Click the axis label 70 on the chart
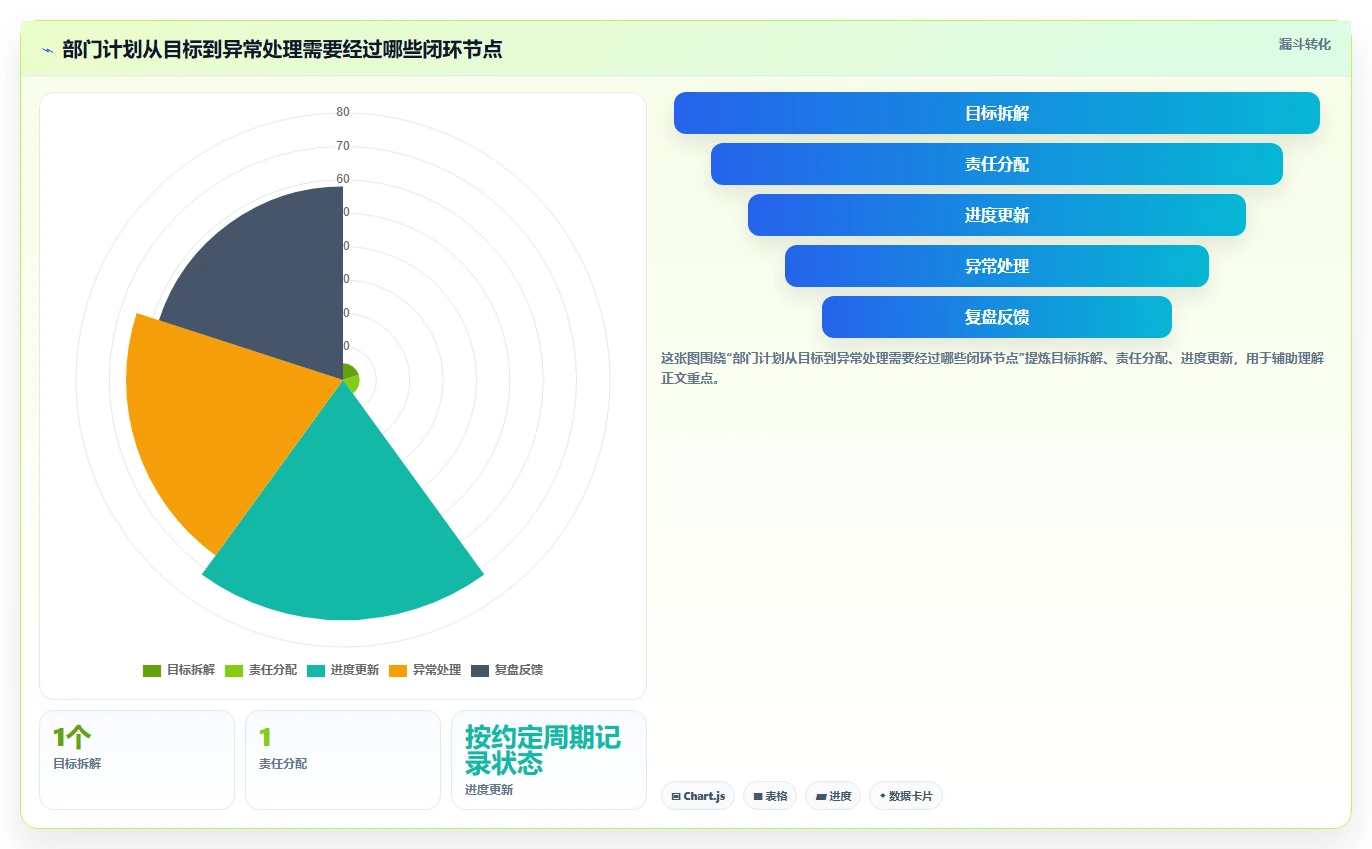This screenshot has width=1372, height=849. click(343, 146)
